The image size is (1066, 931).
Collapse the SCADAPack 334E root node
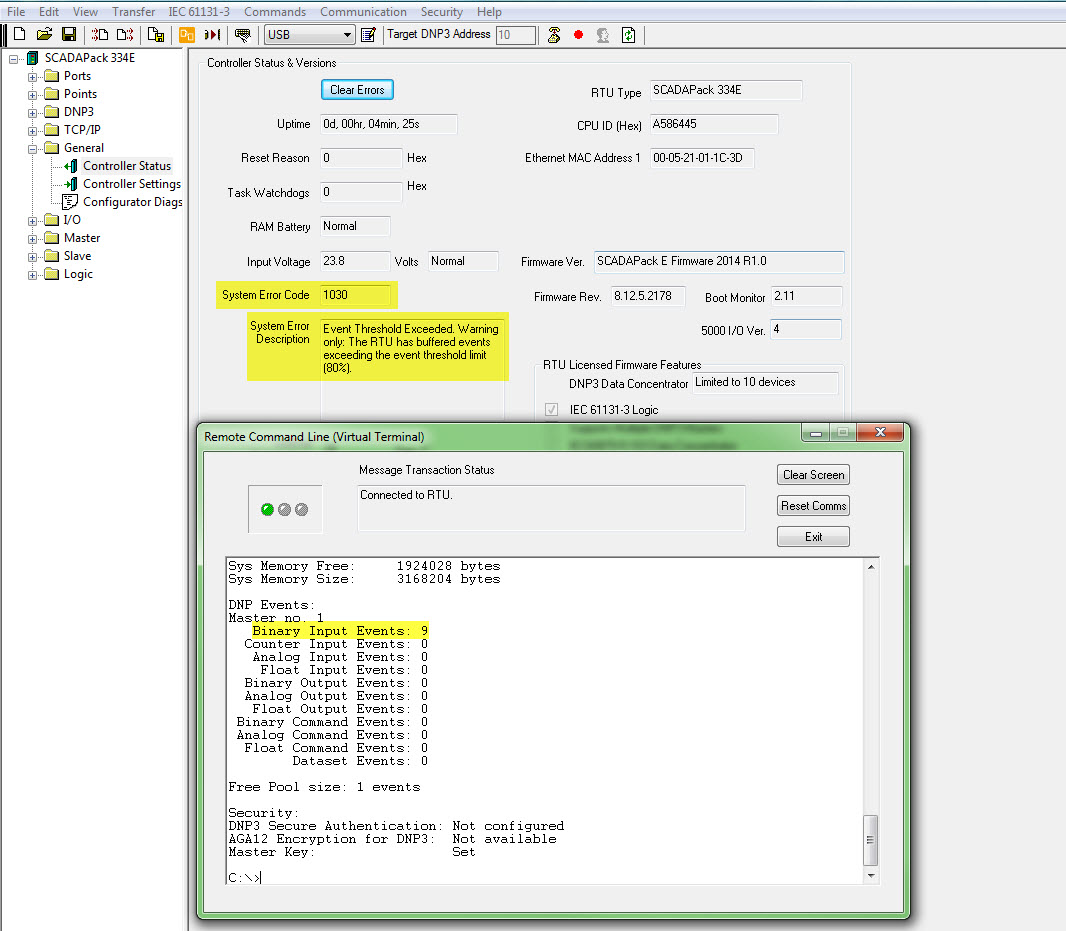click(x=13, y=59)
